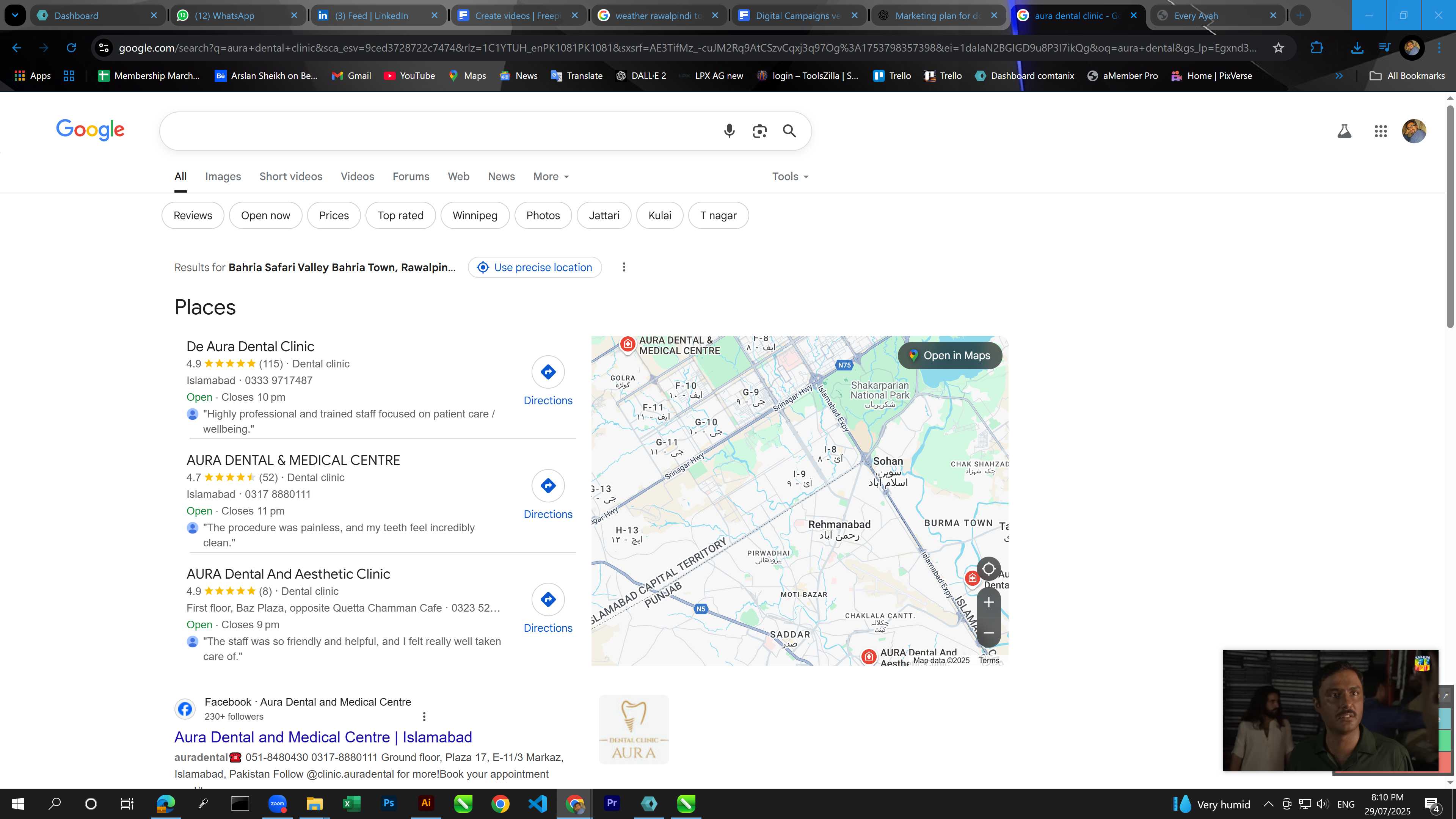Open Aura Dental and Medical Centre Facebook link
Screen dimensions: 1456x819
[323, 737]
